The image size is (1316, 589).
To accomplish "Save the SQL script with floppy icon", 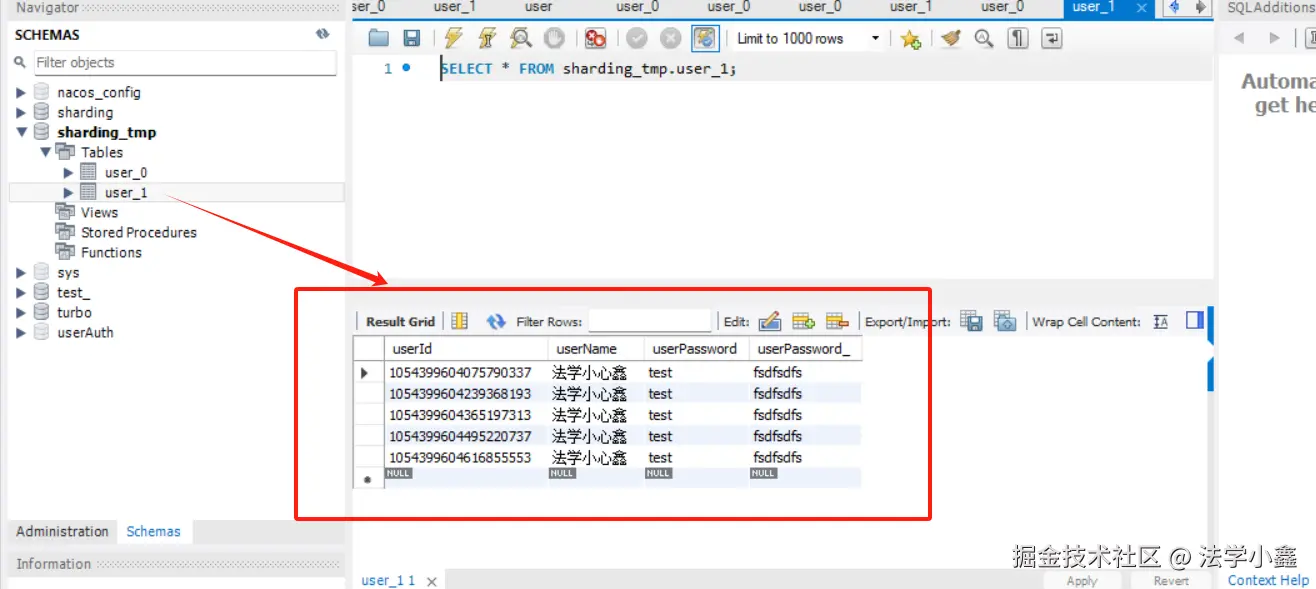I will click(x=411, y=38).
